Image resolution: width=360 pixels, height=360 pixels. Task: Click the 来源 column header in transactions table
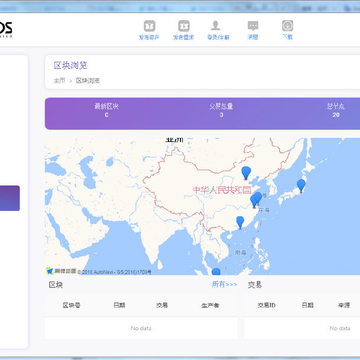click(344, 305)
